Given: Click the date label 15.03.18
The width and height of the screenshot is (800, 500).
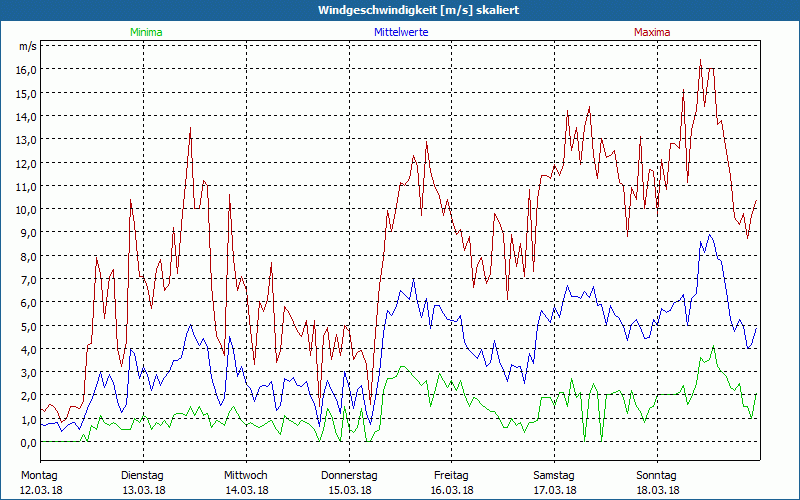Looking at the screenshot, I should [x=349, y=490].
